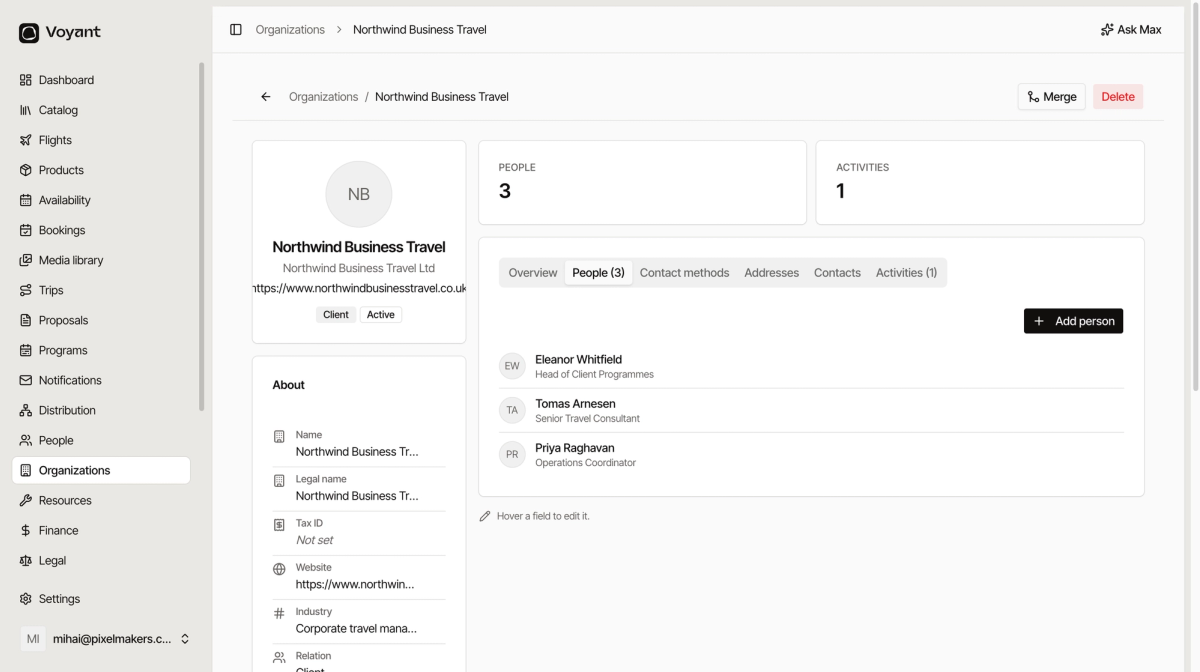1200x672 pixels.
Task: Click the Tax ID receipt icon
Action: pyautogui.click(x=279, y=525)
